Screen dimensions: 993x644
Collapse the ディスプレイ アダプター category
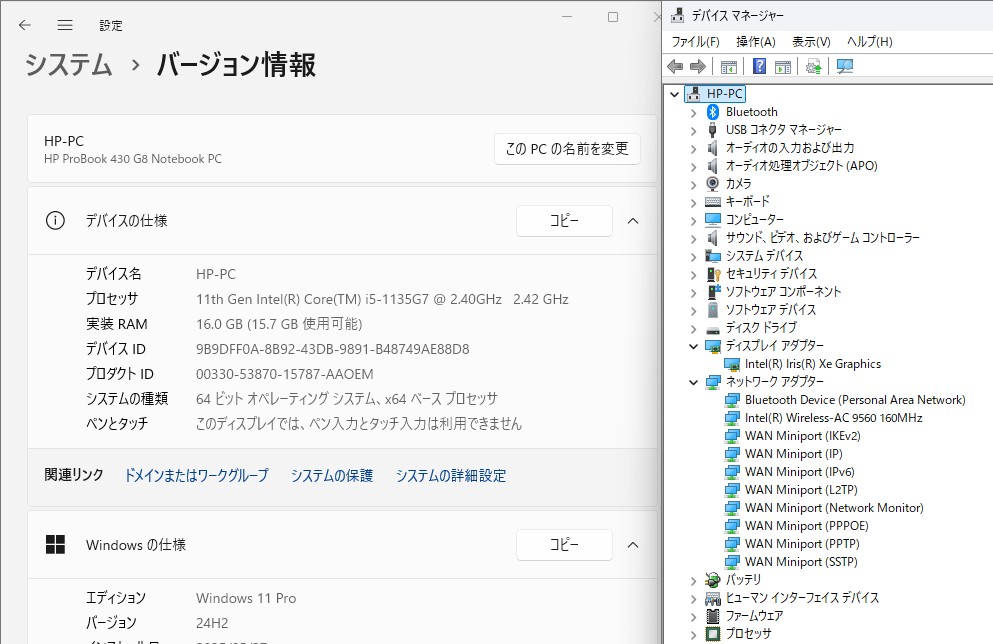pyautogui.click(x=693, y=346)
